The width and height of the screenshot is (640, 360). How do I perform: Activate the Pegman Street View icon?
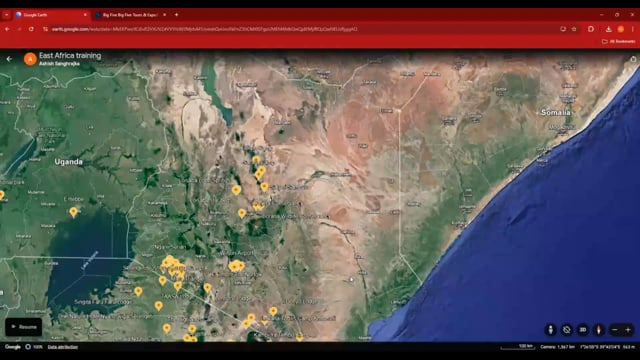pos(550,330)
